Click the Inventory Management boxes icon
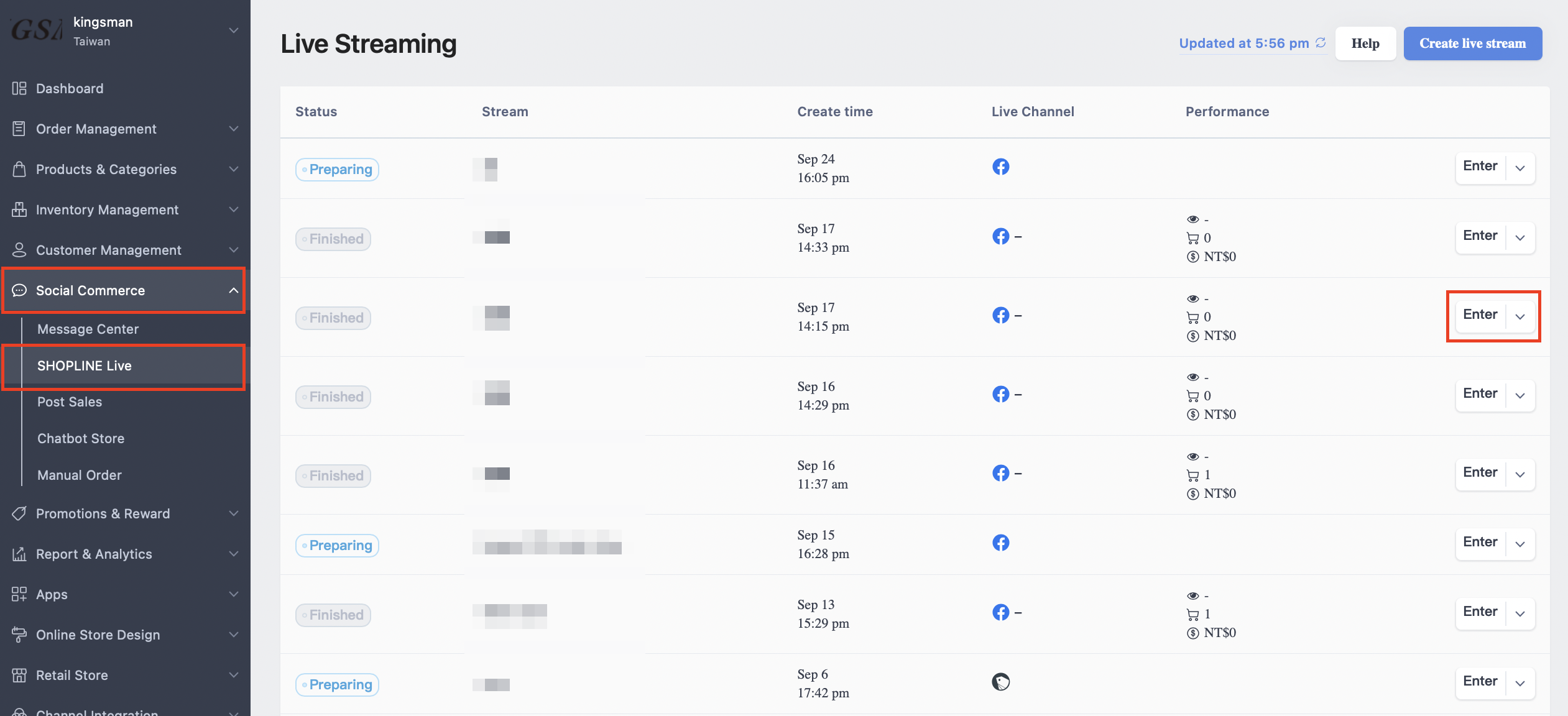1568x716 pixels. (x=19, y=209)
